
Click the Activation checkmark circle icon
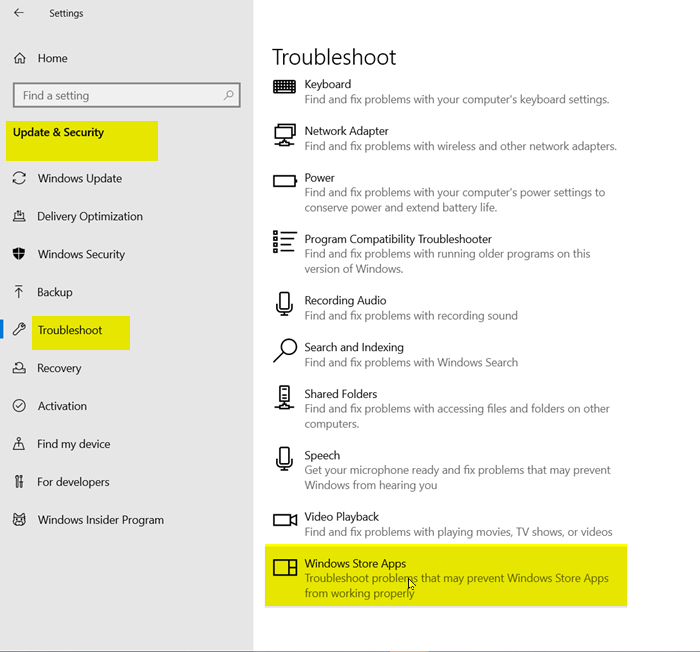(x=19, y=405)
